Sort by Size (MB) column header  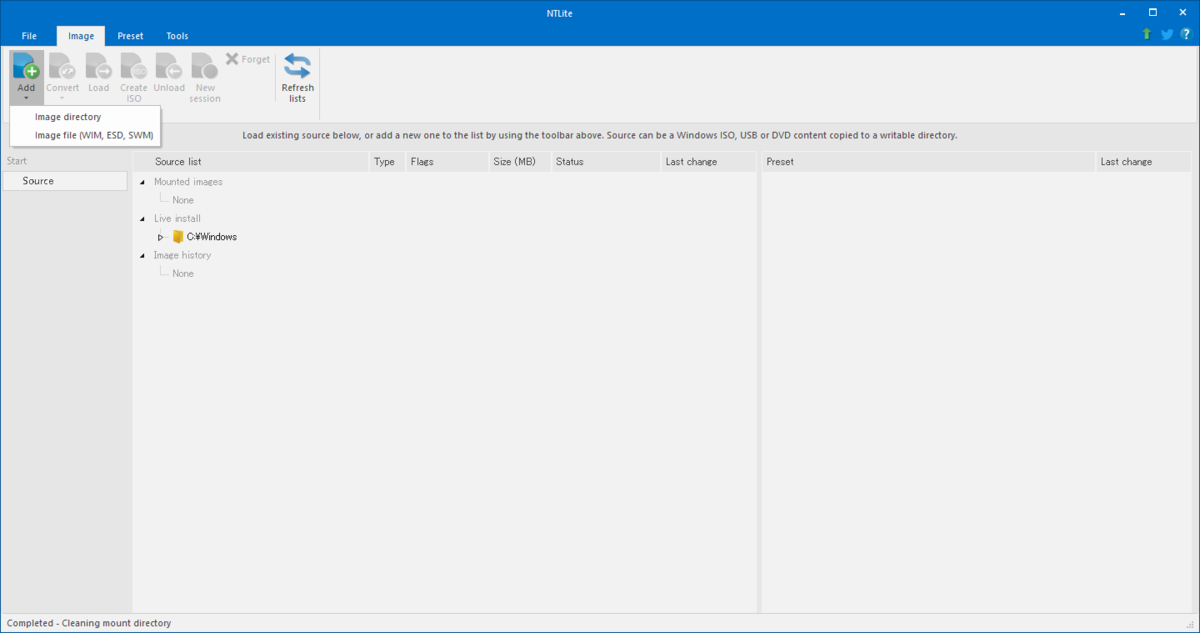(x=519, y=161)
